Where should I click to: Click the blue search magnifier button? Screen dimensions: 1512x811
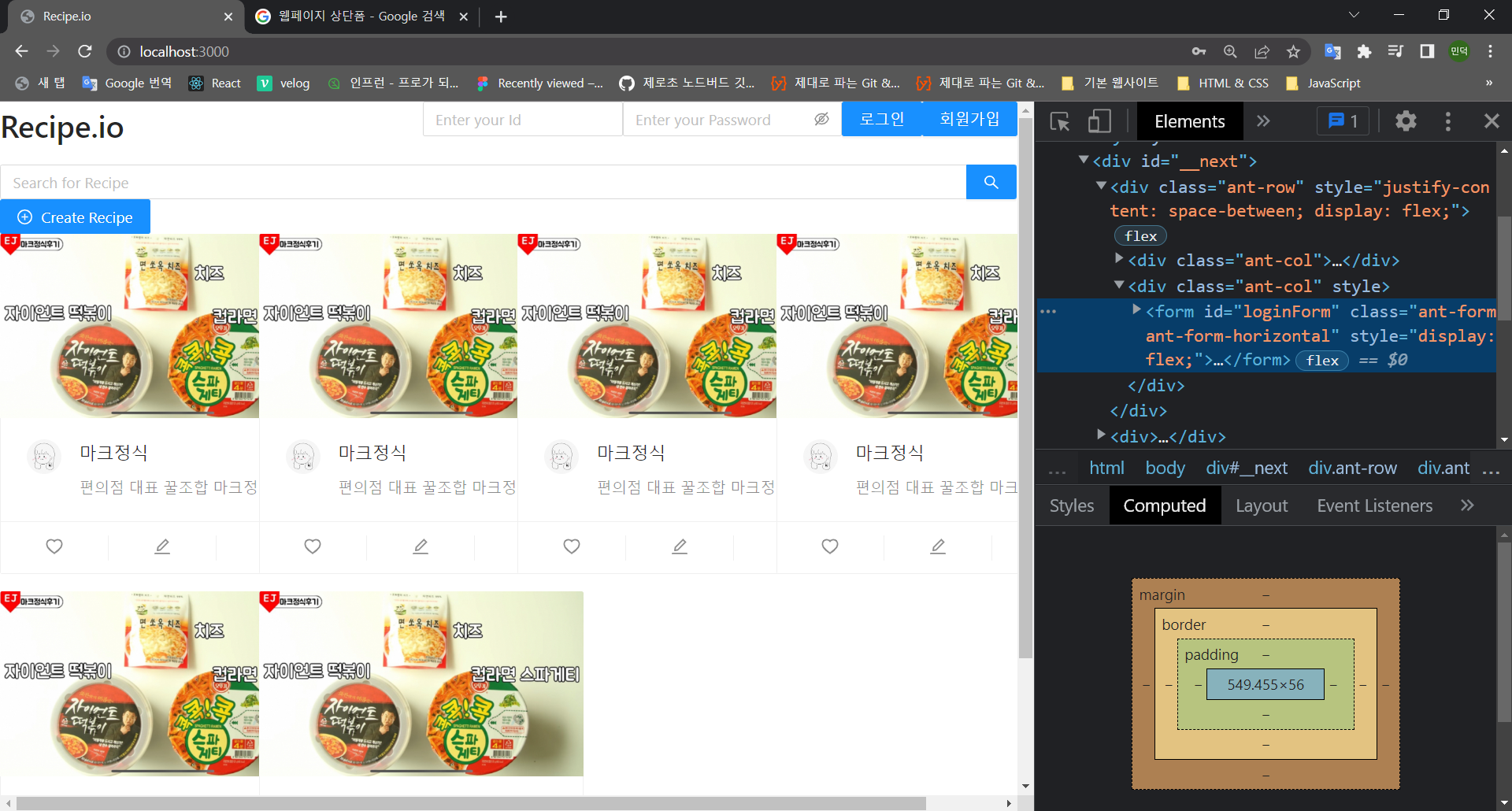pos(991,182)
